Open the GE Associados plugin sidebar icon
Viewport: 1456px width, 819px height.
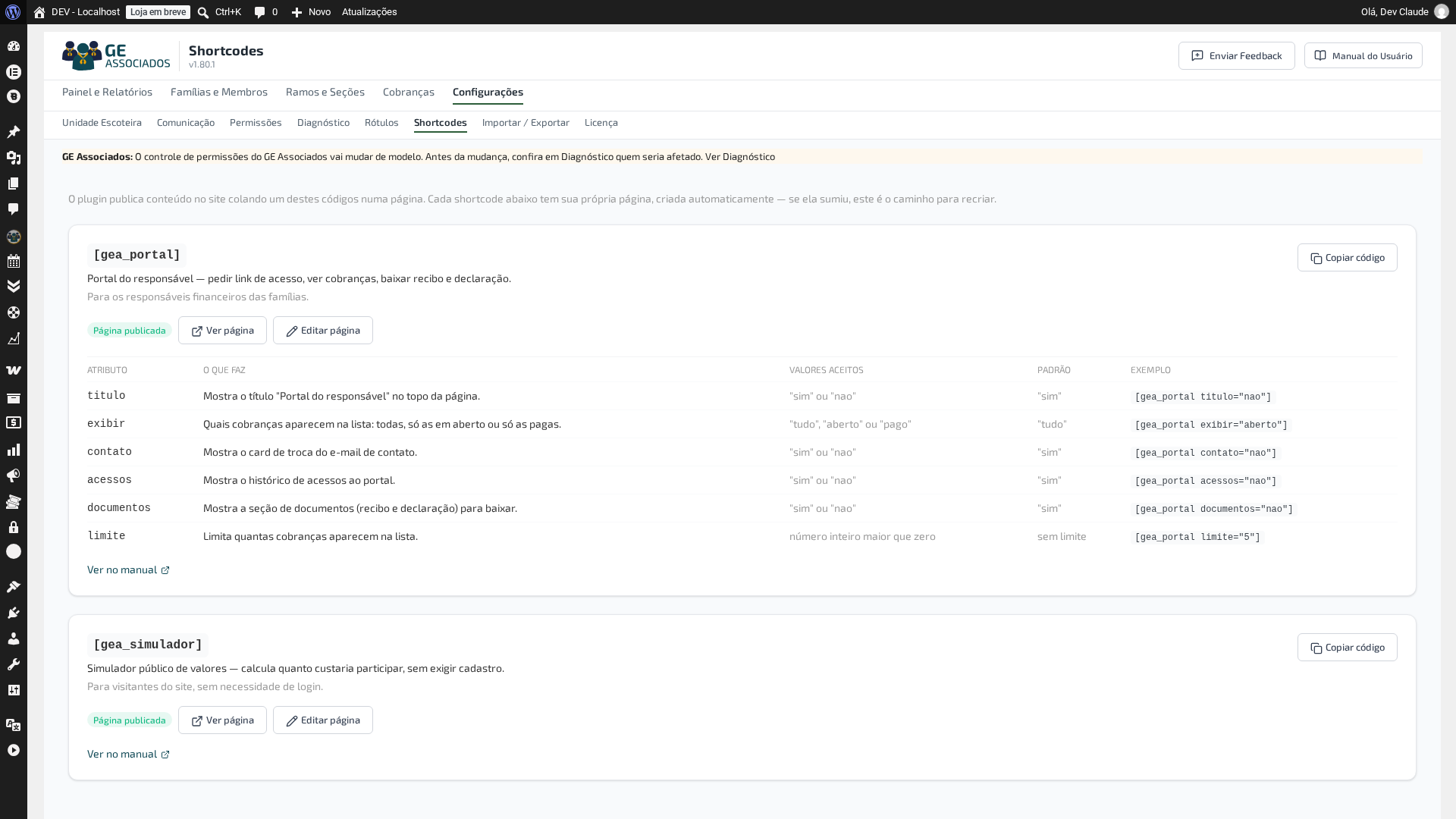pyautogui.click(x=14, y=237)
